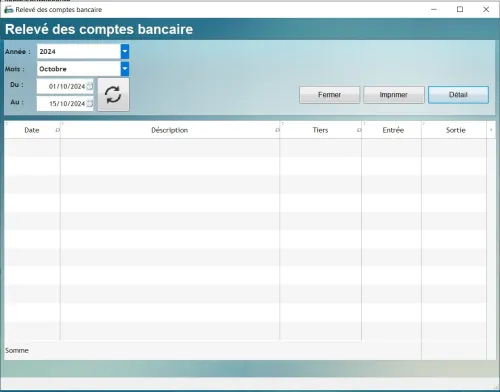Click the Détail button

[x=458, y=95]
